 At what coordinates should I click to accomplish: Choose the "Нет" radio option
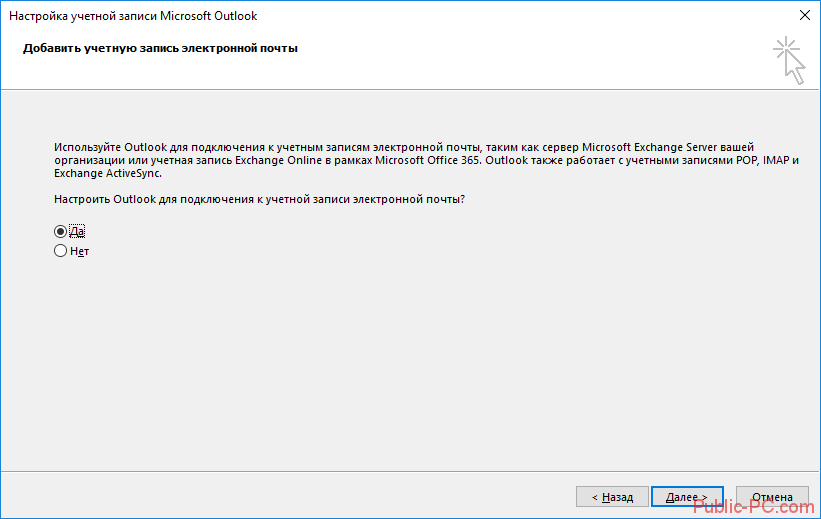tap(61, 252)
